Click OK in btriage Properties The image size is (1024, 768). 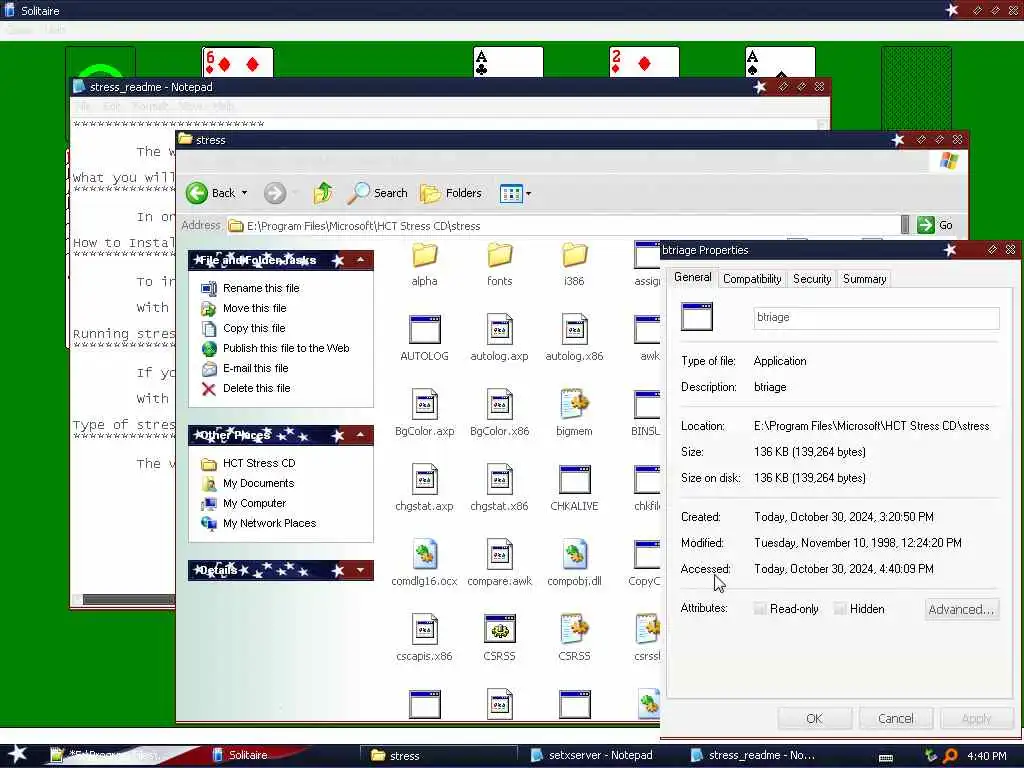tap(814, 718)
